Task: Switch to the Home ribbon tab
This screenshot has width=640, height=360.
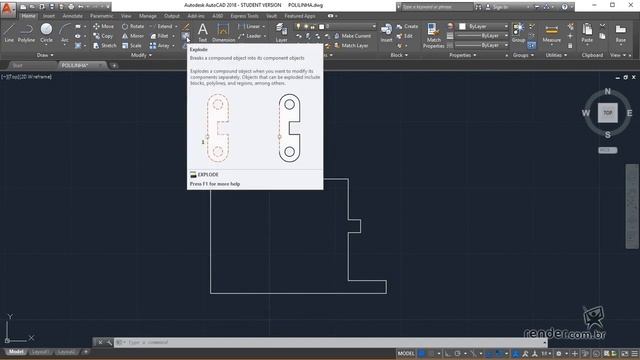Action: [x=28, y=16]
